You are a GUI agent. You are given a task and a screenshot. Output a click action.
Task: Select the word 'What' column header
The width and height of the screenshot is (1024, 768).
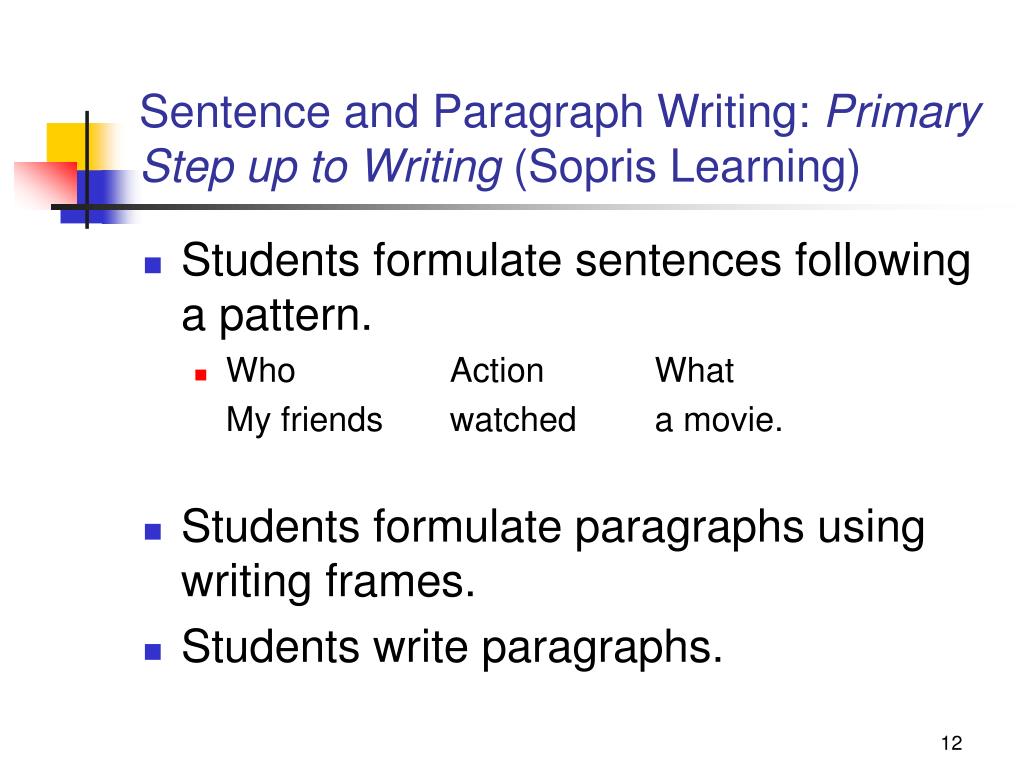point(694,370)
